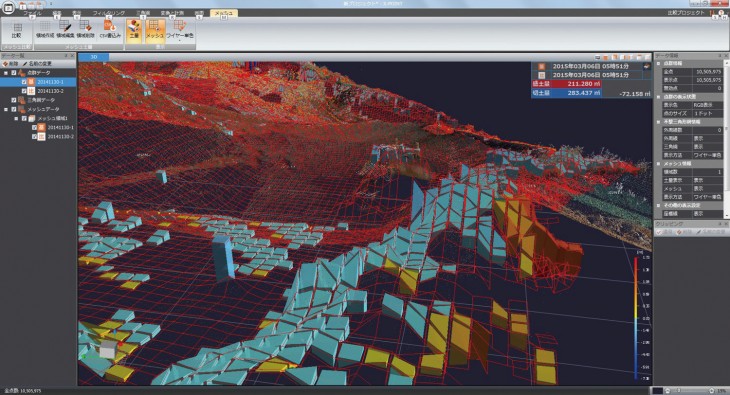Collapse the メッシュデータ tree node
This screenshot has width=730, height=395.
(x=6, y=109)
